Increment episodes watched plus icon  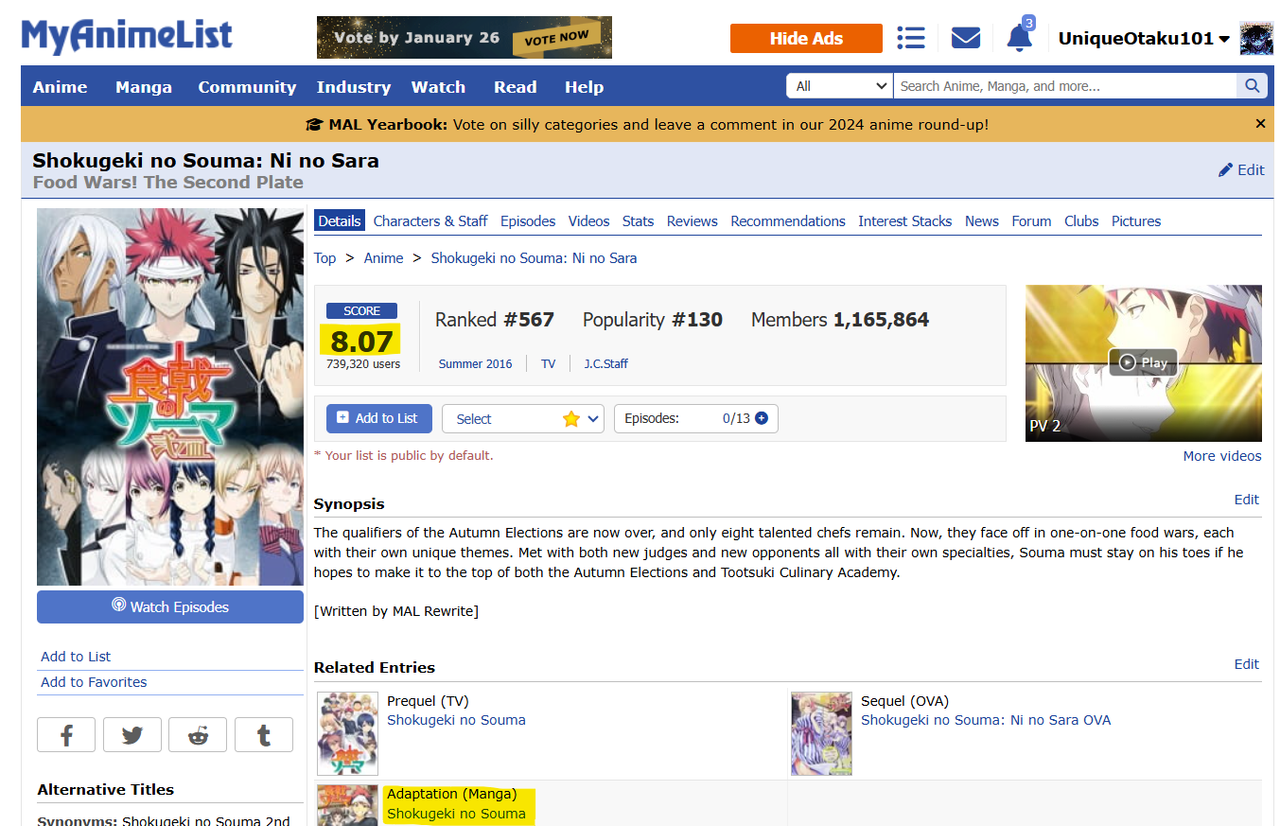762,418
